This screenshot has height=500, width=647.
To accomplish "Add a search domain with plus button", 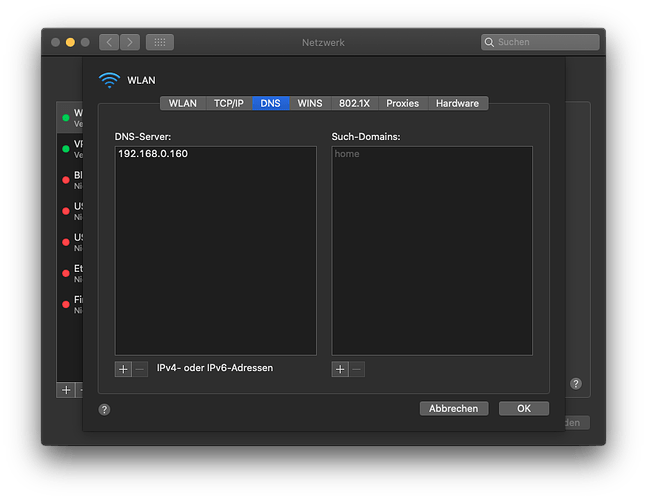I will [x=340, y=369].
